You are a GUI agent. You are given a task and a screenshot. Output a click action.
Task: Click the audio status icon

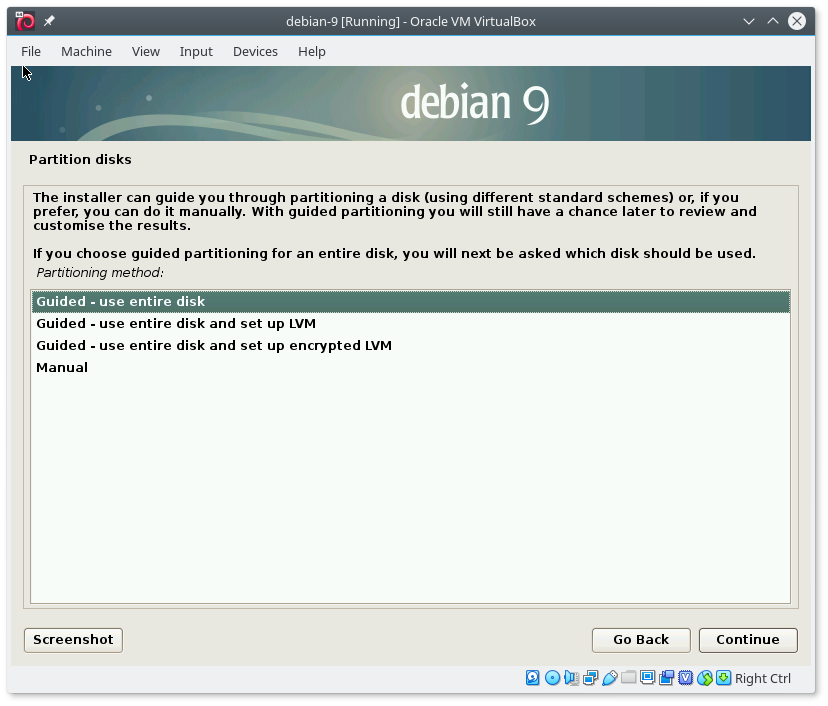click(x=571, y=678)
